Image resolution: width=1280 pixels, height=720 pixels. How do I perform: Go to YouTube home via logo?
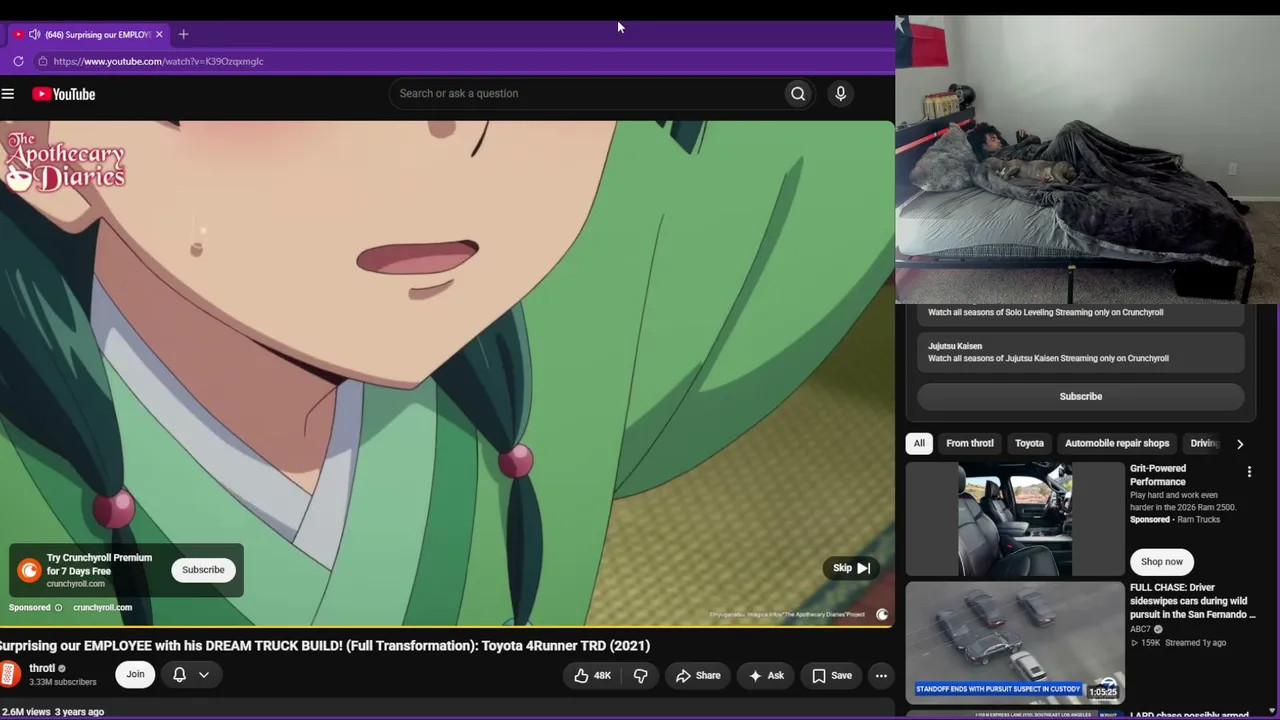pyautogui.click(x=64, y=94)
